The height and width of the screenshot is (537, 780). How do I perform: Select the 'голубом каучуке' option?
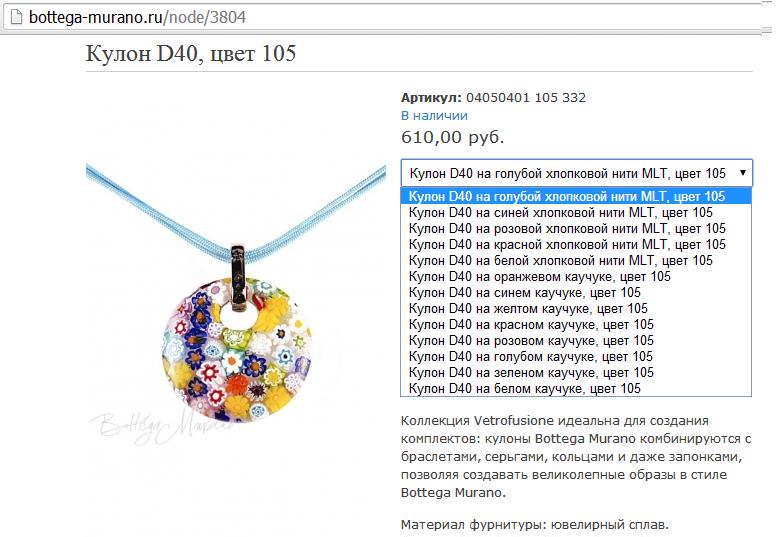point(576,356)
